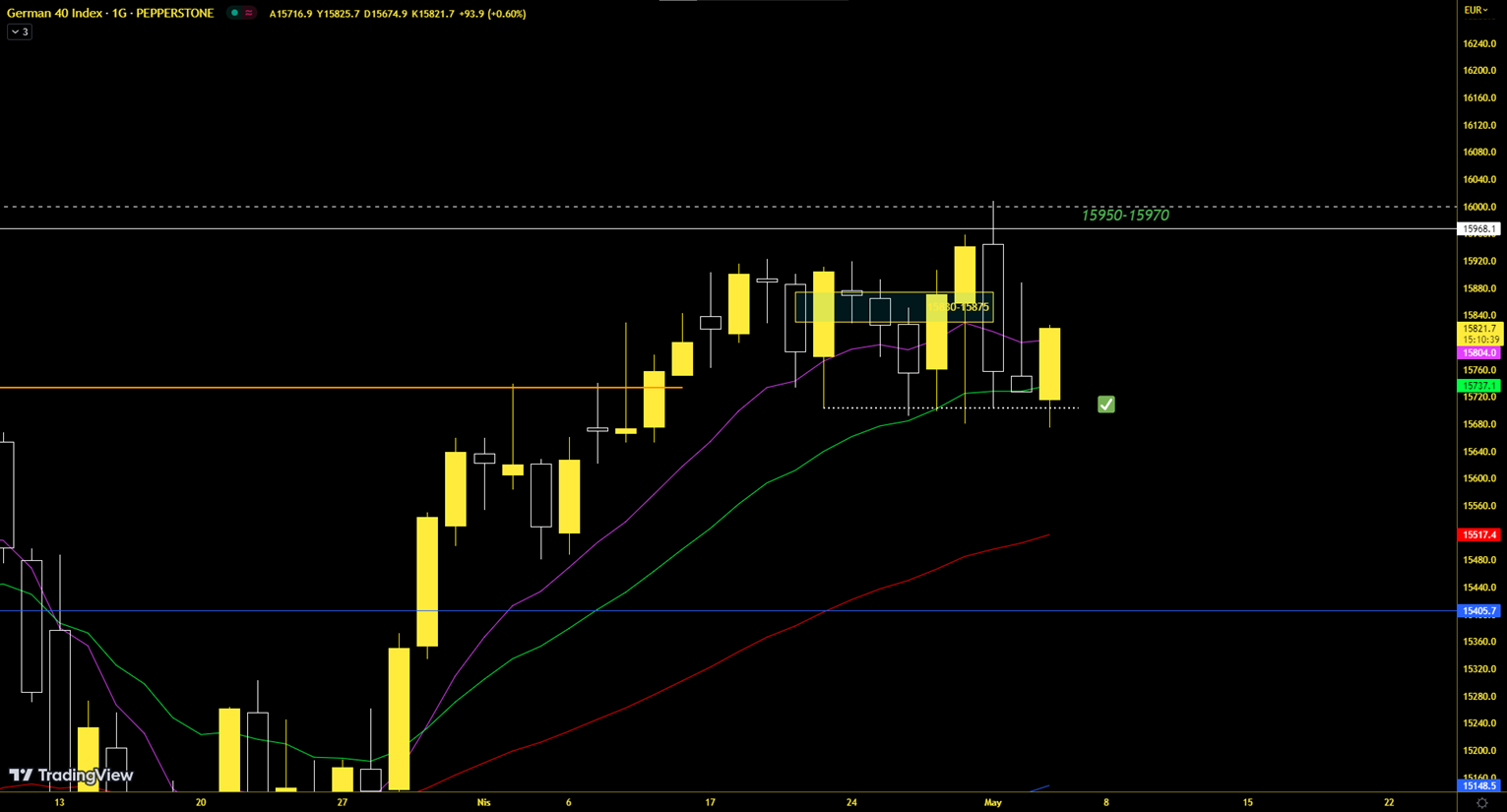Click the green checkmark marker on chart

click(1106, 405)
